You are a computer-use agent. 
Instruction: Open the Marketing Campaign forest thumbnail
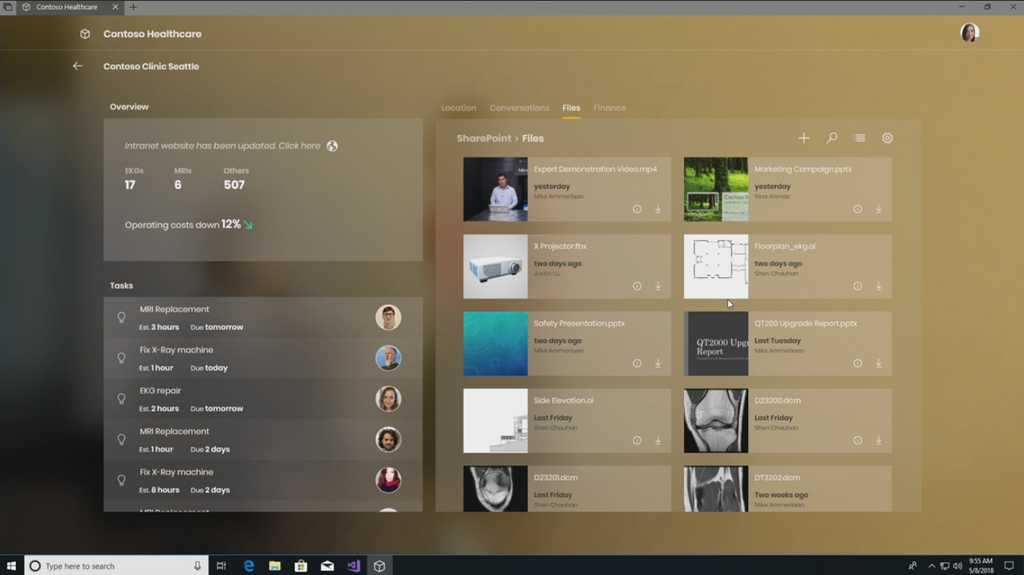click(x=716, y=189)
